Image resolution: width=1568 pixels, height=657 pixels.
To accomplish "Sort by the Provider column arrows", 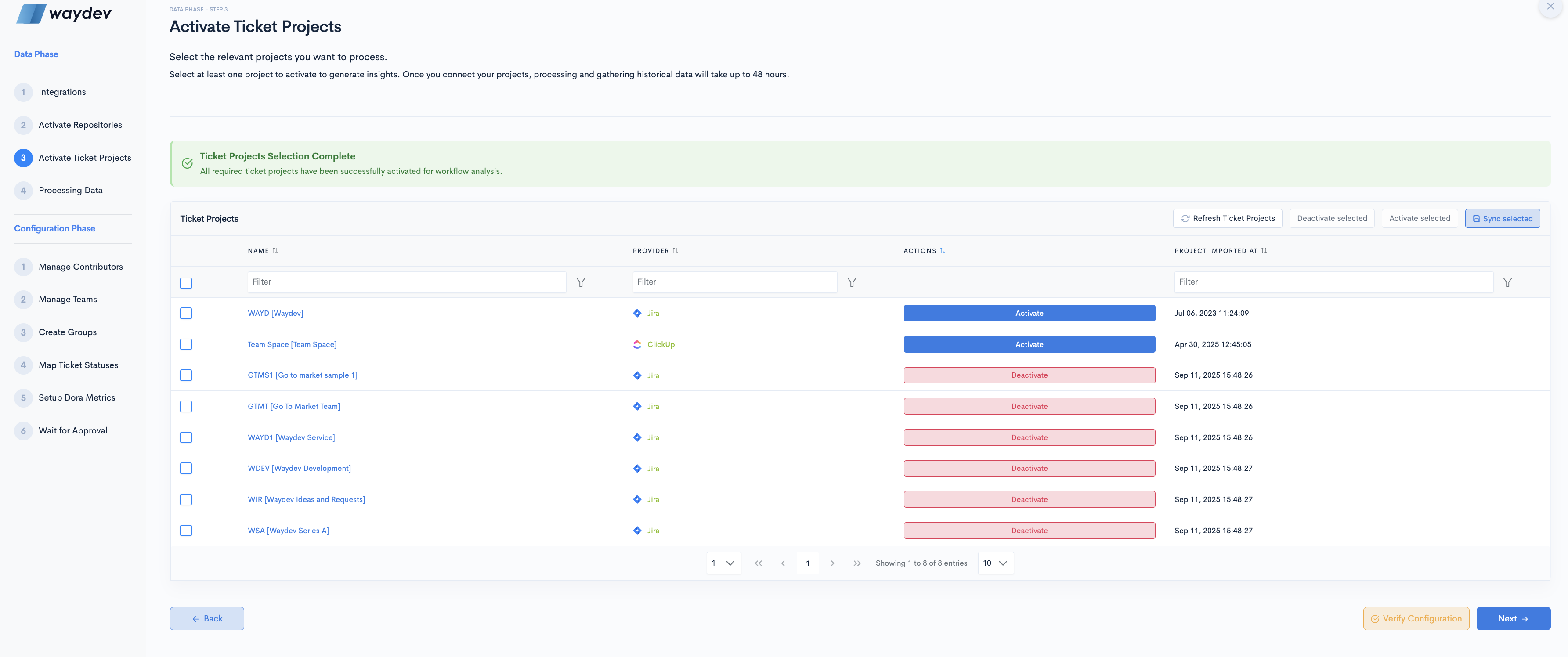I will point(675,251).
